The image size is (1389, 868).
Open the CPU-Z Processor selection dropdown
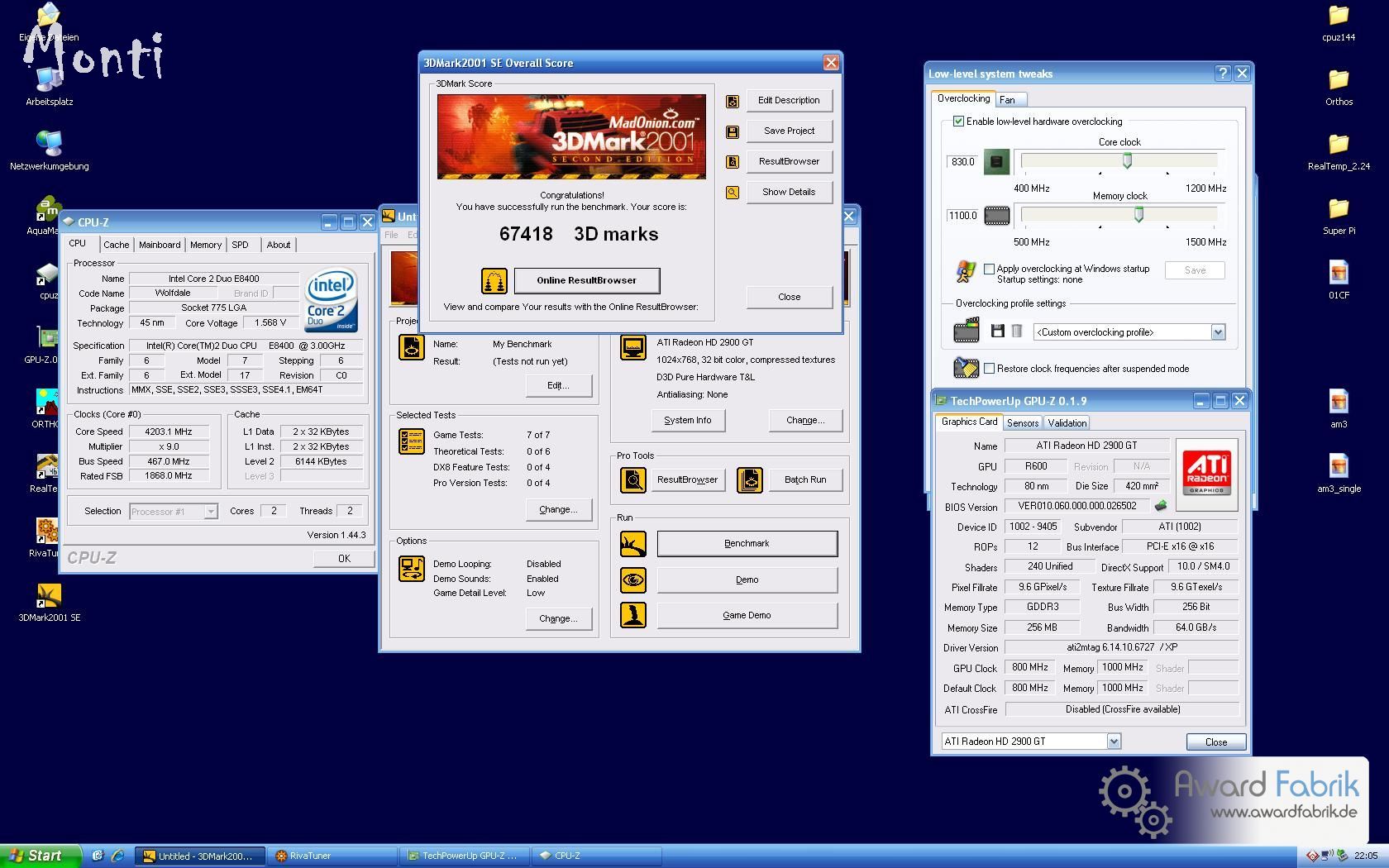click(211, 512)
